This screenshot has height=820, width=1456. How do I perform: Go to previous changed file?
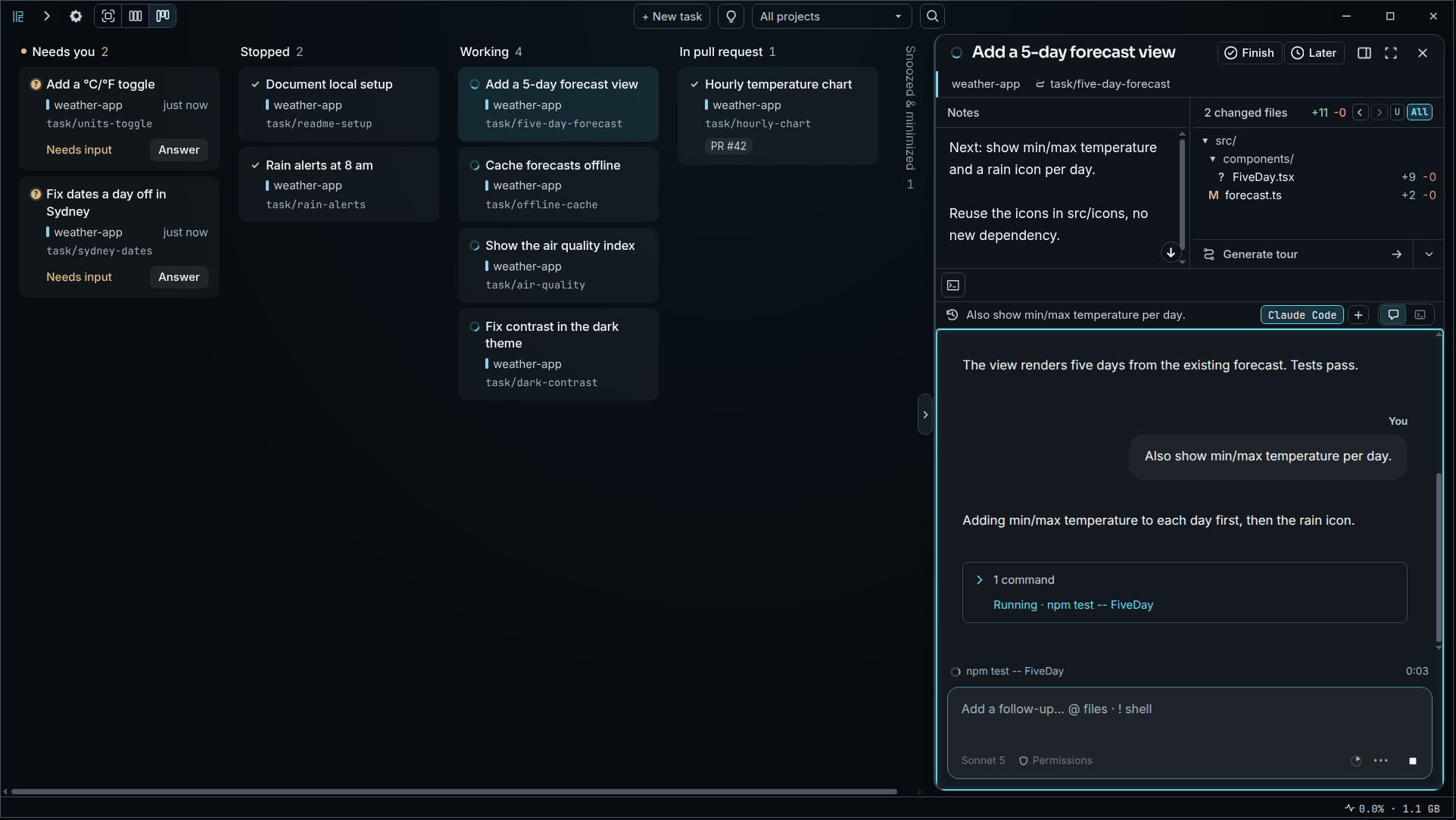pos(1361,112)
